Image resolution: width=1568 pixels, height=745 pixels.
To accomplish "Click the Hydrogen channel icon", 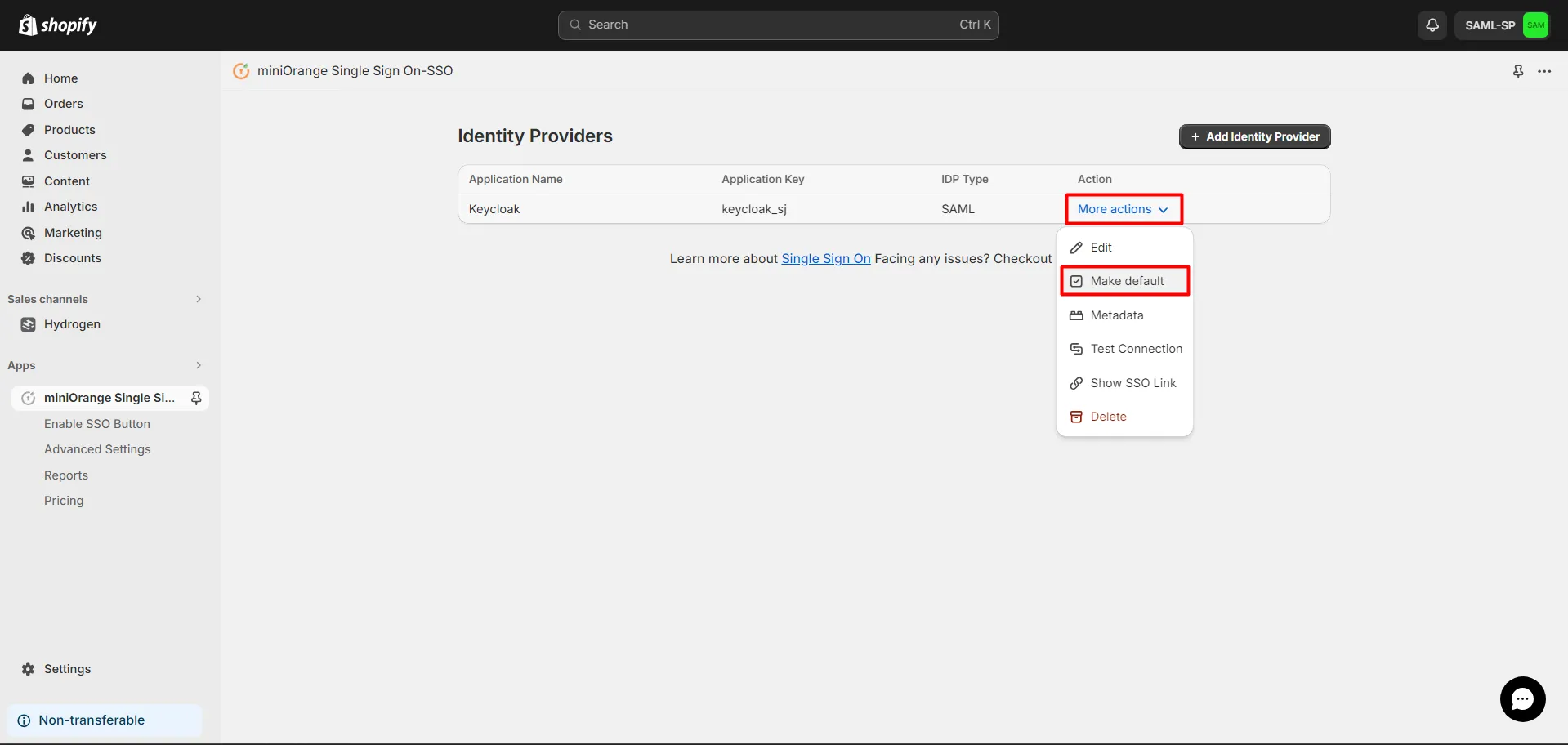I will [x=28, y=324].
